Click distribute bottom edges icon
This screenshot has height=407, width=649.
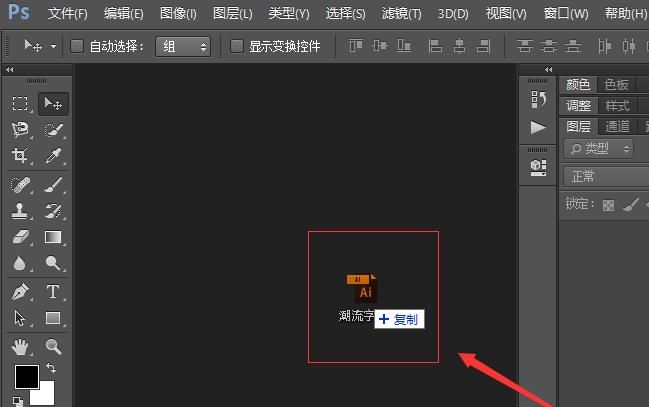click(573, 46)
